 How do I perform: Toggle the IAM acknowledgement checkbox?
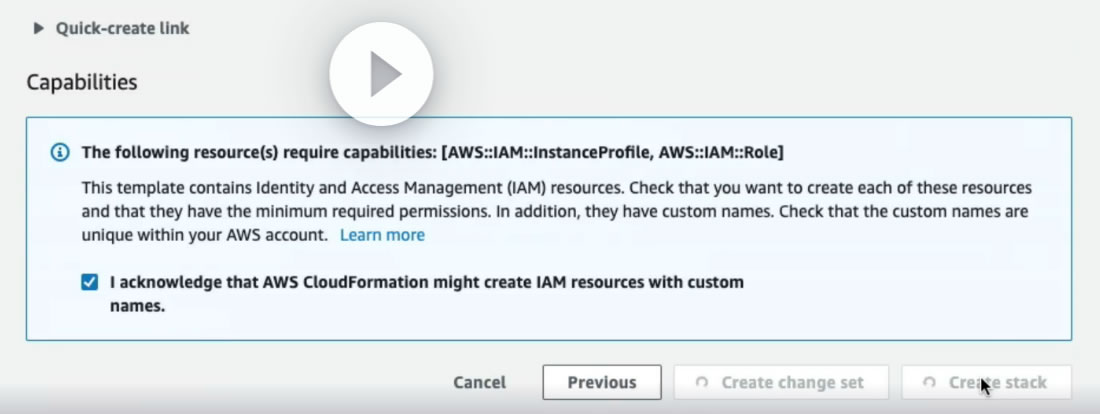(x=90, y=282)
